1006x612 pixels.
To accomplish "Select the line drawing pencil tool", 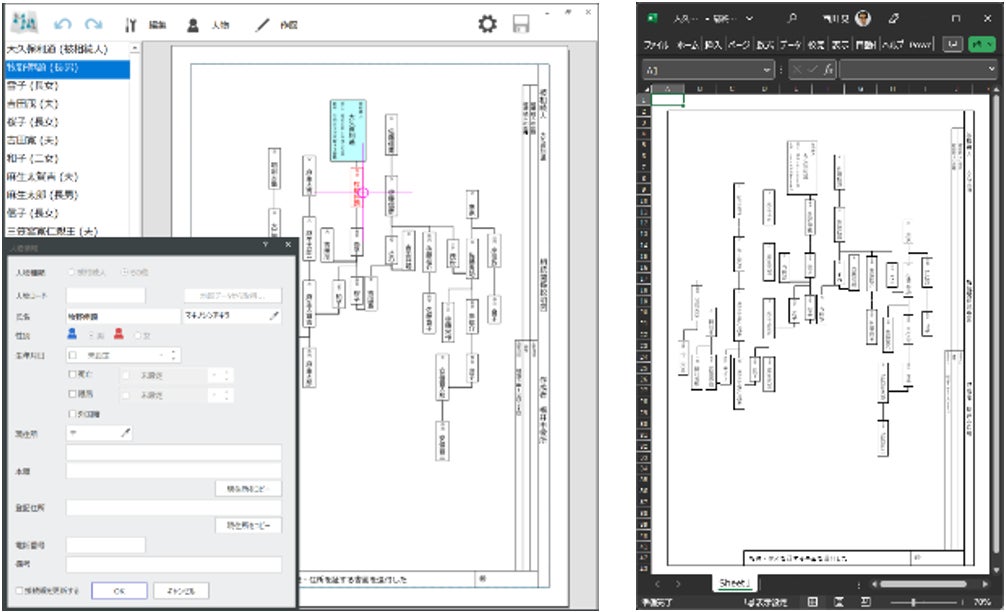I will pos(263,24).
